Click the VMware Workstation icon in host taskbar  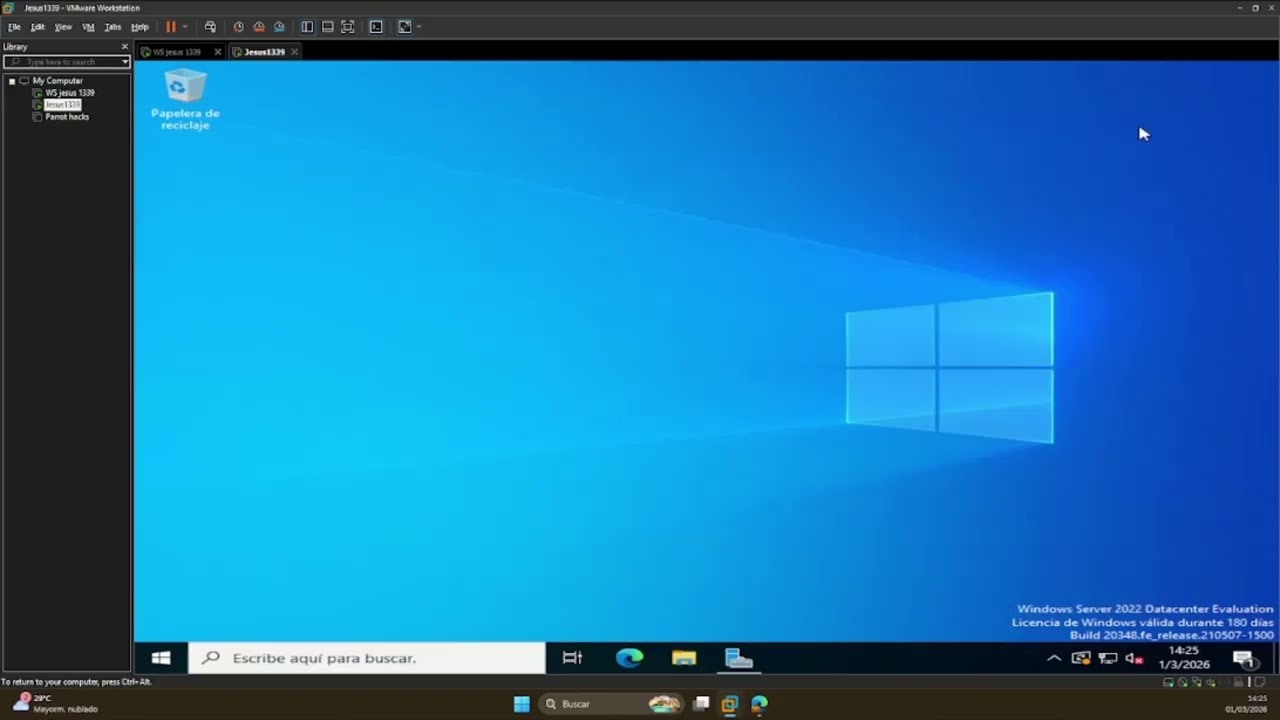(x=729, y=704)
